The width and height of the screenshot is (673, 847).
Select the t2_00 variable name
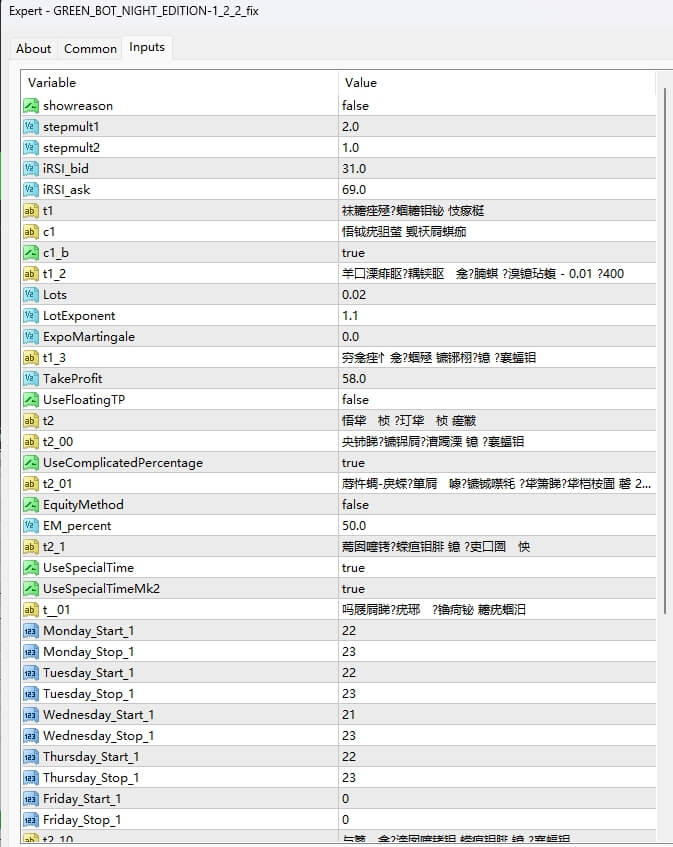(x=58, y=442)
